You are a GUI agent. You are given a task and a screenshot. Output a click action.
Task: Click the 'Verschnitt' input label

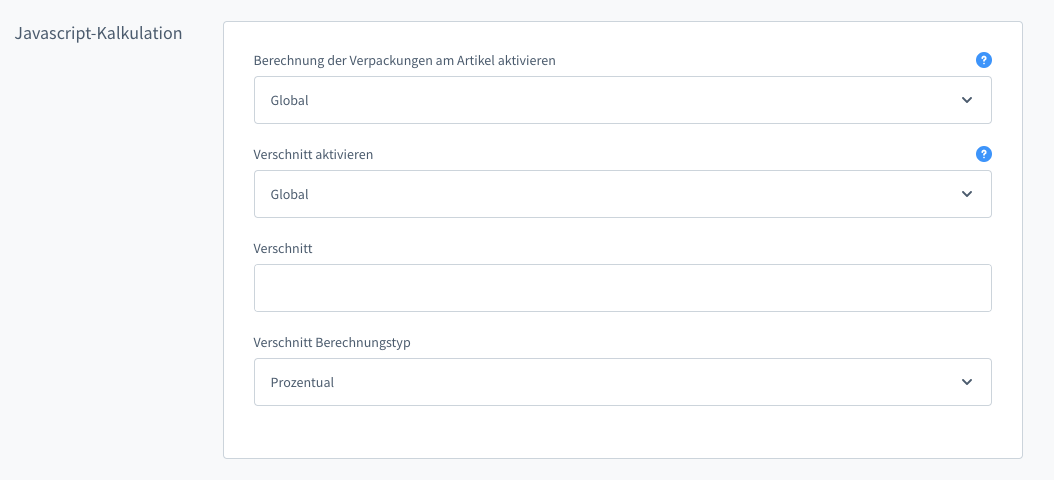coord(283,249)
